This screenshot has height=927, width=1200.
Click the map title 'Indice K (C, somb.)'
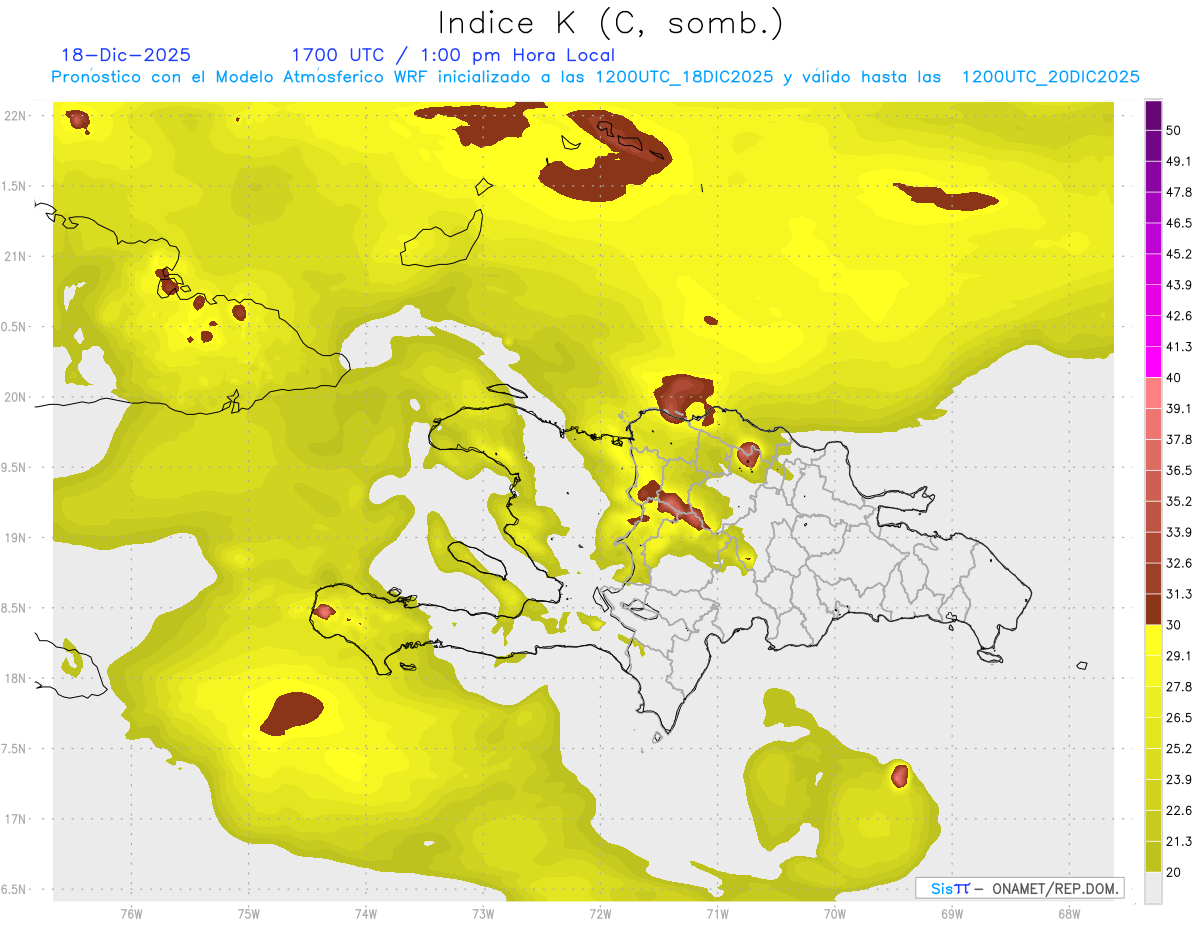tap(610, 23)
